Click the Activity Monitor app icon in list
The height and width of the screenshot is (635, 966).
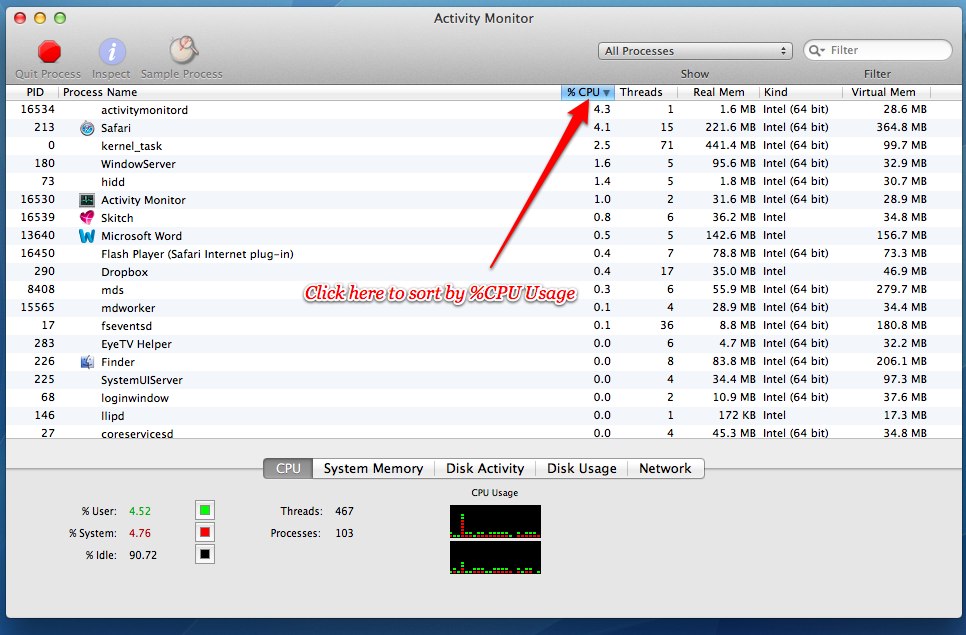click(x=87, y=200)
